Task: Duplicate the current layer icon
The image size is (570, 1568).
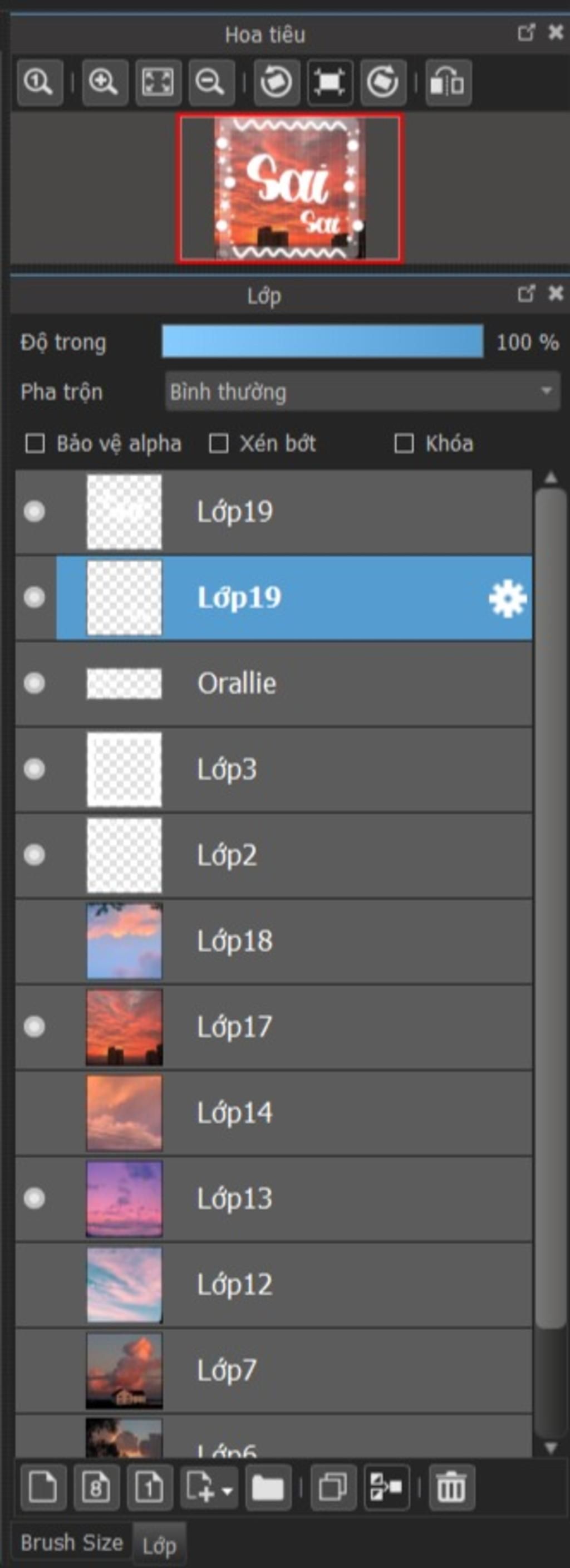Action: tap(333, 1488)
